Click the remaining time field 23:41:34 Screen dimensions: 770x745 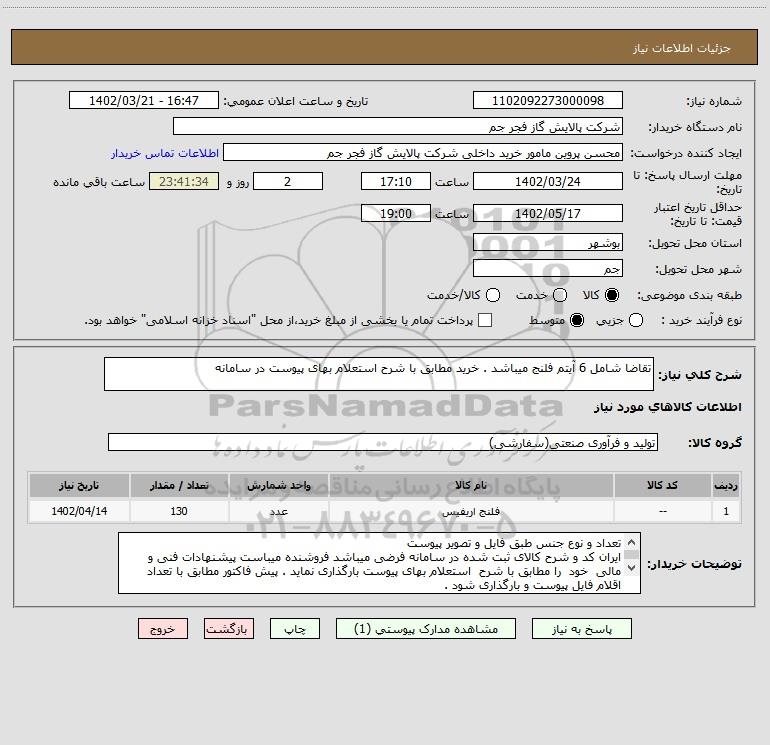[x=184, y=181]
